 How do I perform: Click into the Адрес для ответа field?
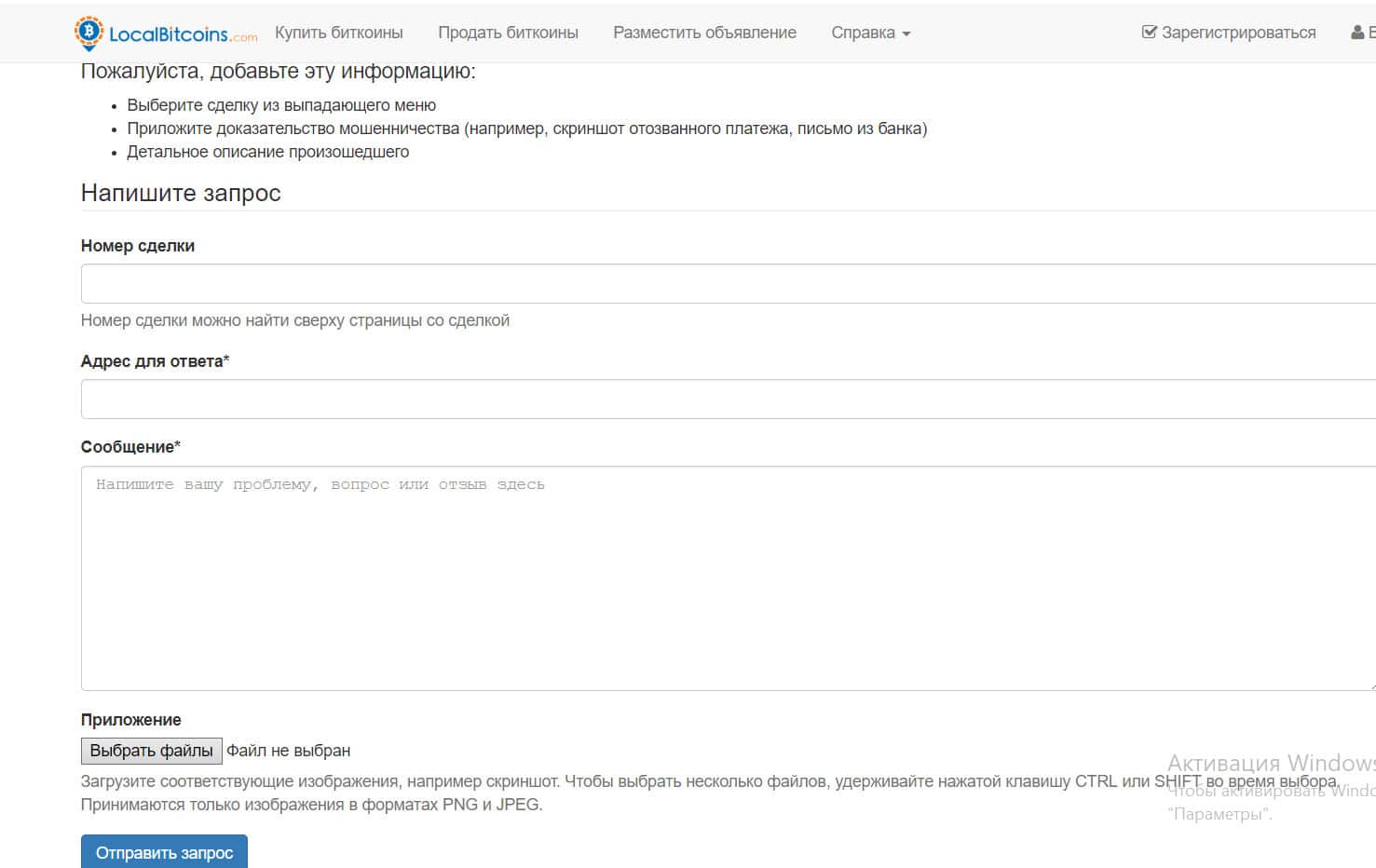pyautogui.click(x=727, y=400)
